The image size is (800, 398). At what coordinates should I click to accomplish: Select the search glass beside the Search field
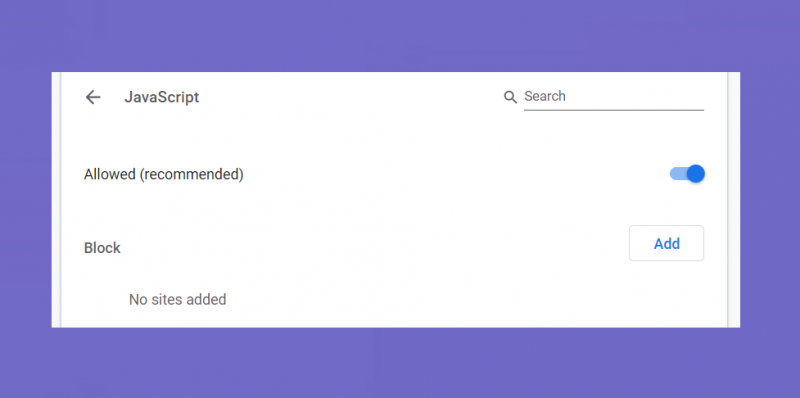(x=510, y=97)
